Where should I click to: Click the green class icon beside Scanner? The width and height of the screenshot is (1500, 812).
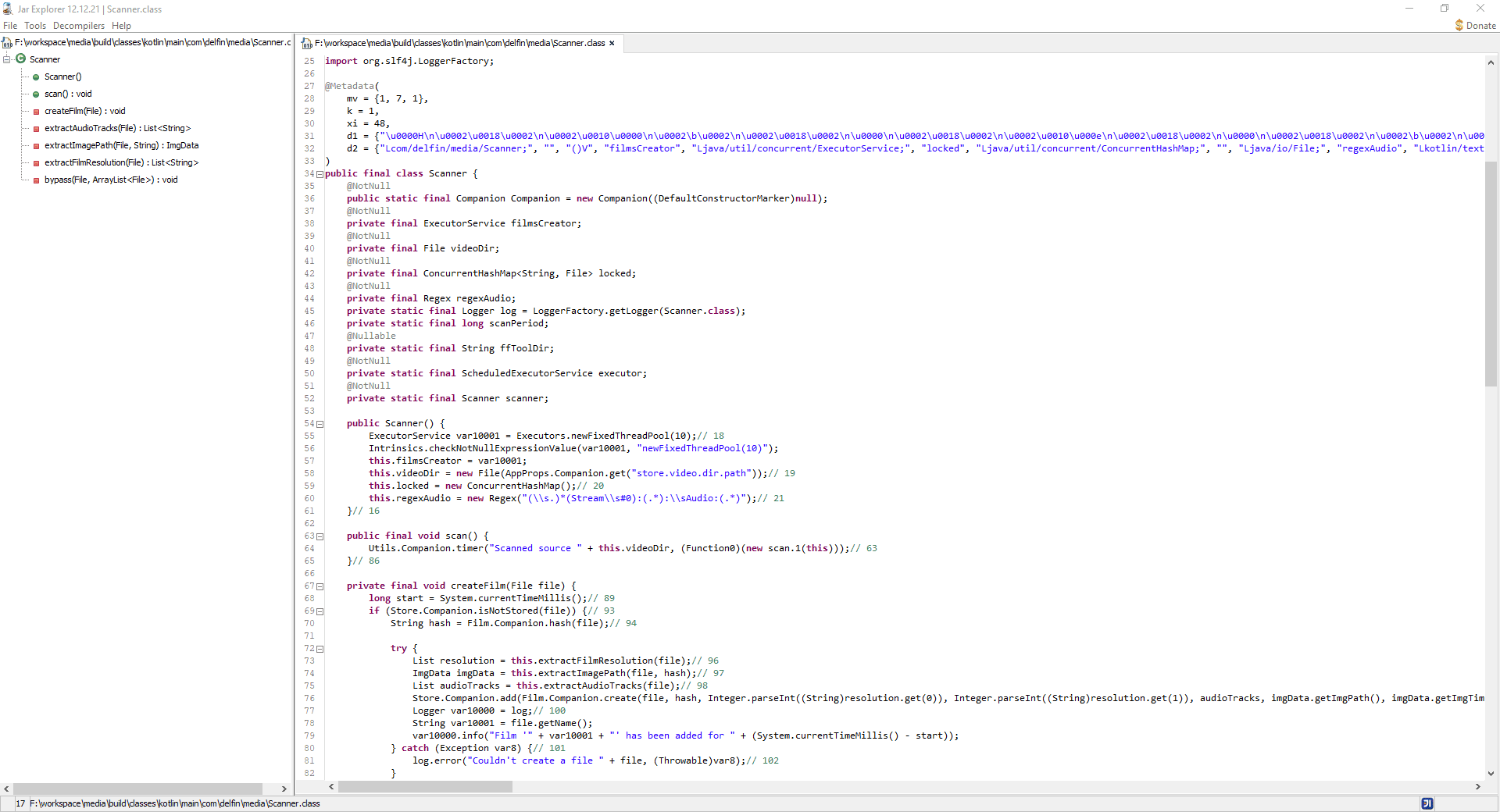coord(21,59)
